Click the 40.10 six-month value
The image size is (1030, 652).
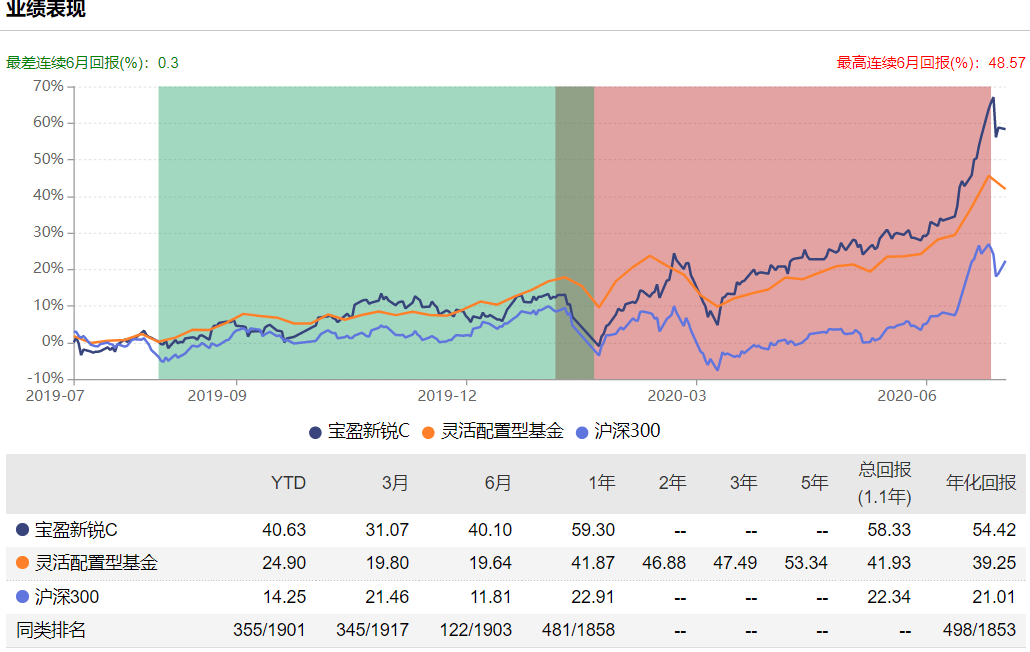490,530
